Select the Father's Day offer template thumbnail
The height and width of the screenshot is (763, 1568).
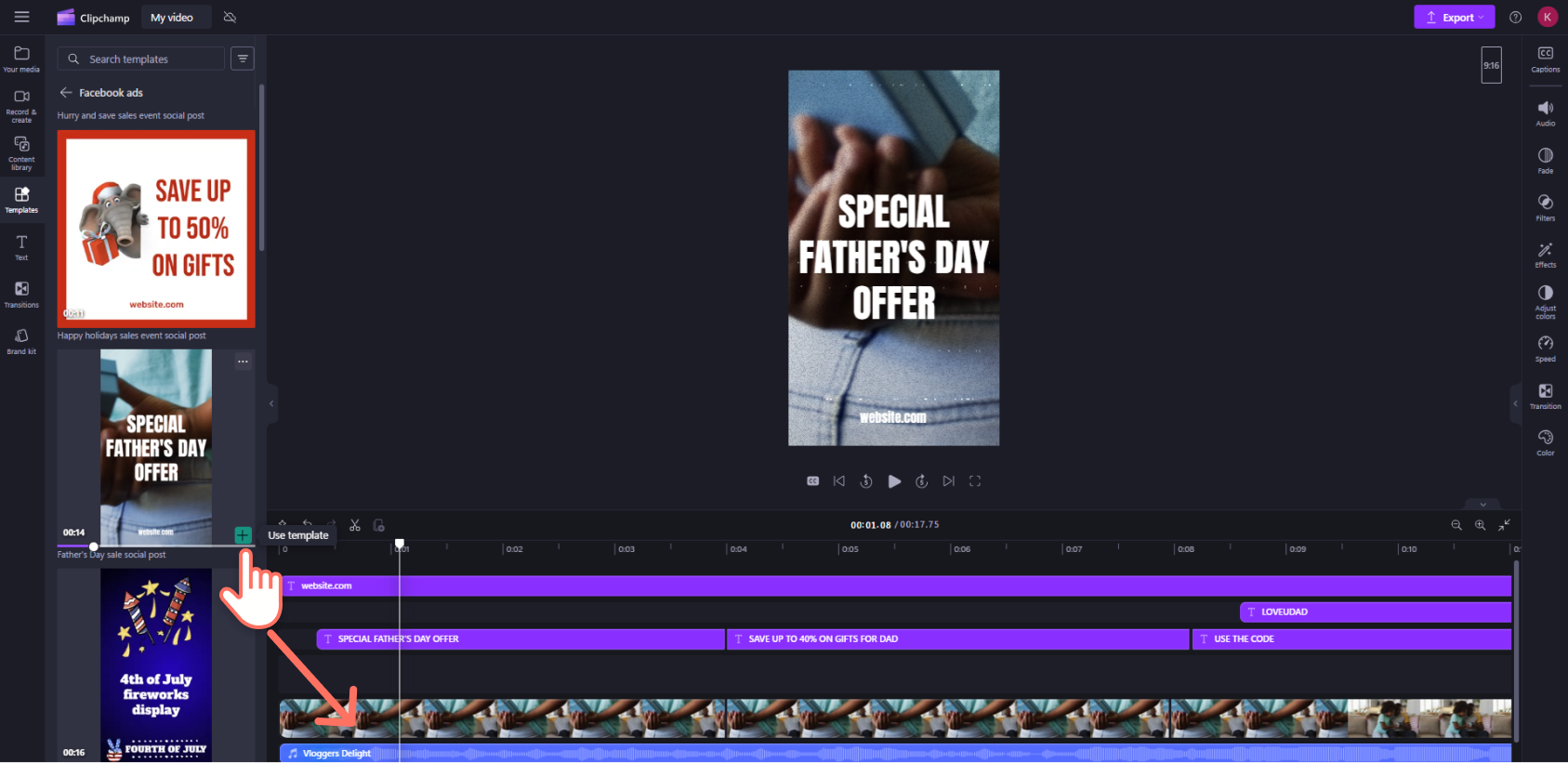156,447
